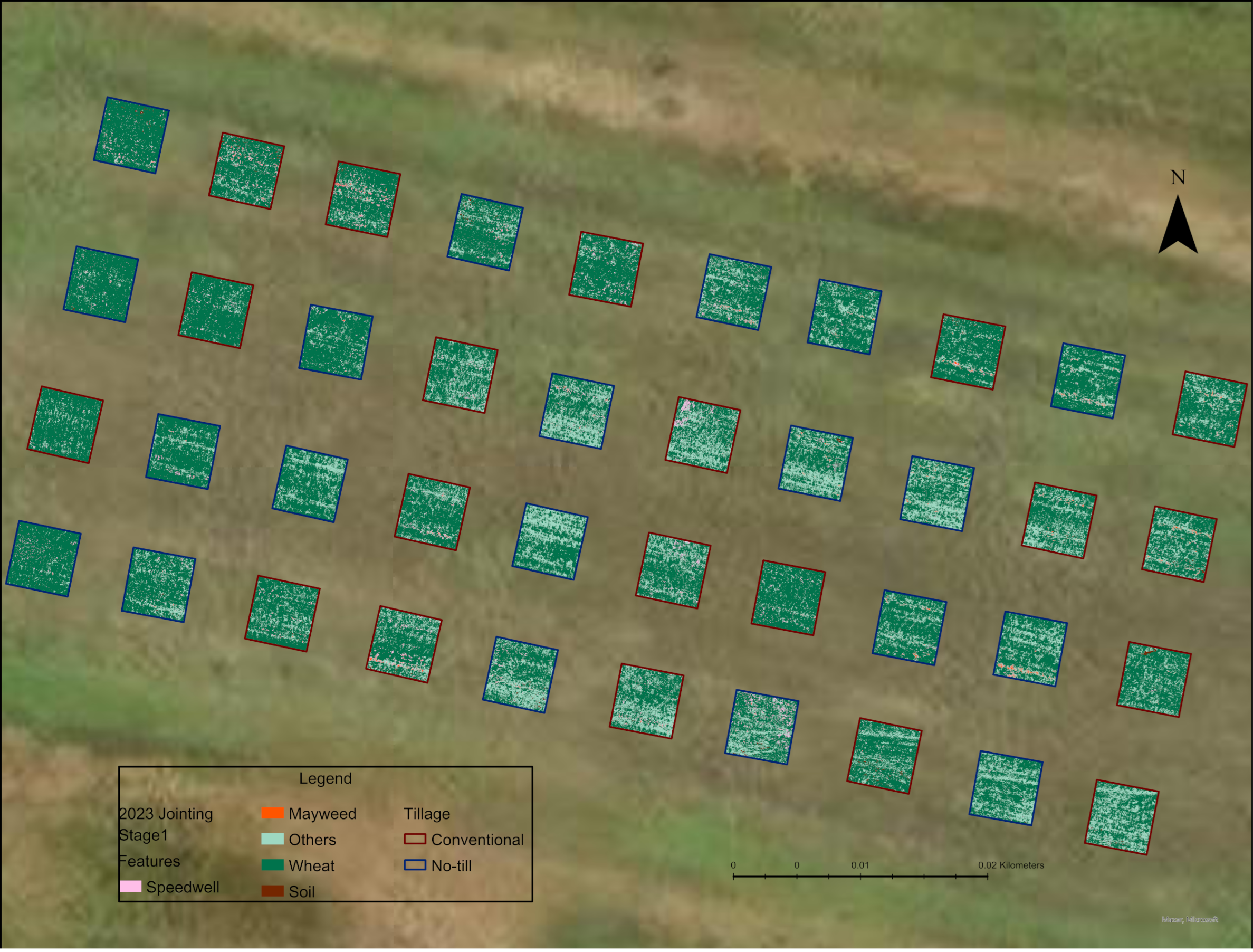Click the scale bar line
The width and height of the screenshot is (1253, 952).
(860, 877)
